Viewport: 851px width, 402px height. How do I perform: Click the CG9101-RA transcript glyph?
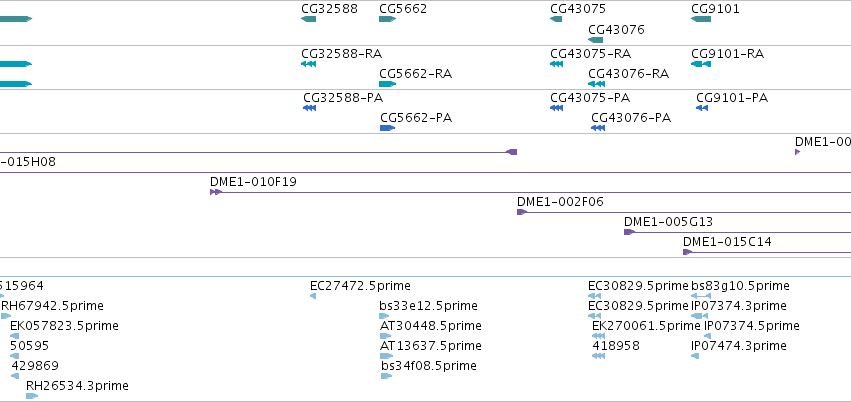pyautogui.click(x=701, y=64)
